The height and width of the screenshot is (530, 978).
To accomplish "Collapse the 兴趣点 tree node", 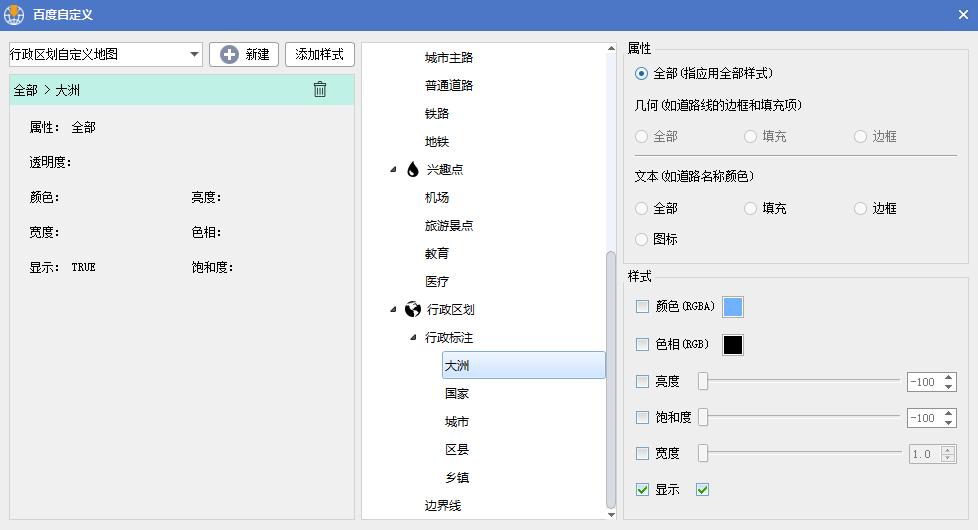I will (x=393, y=169).
